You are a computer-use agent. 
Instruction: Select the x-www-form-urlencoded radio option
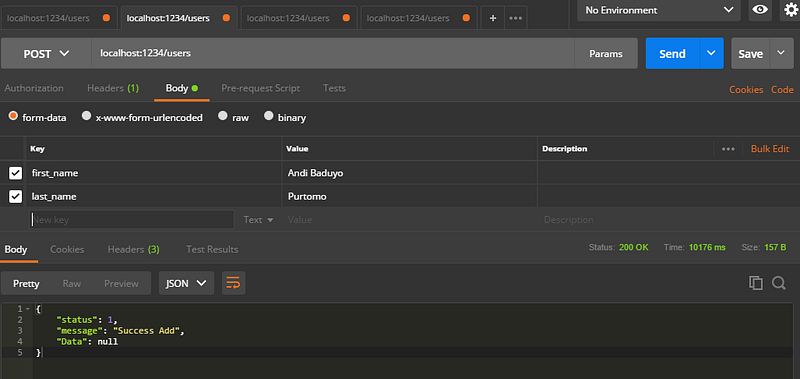[87, 116]
